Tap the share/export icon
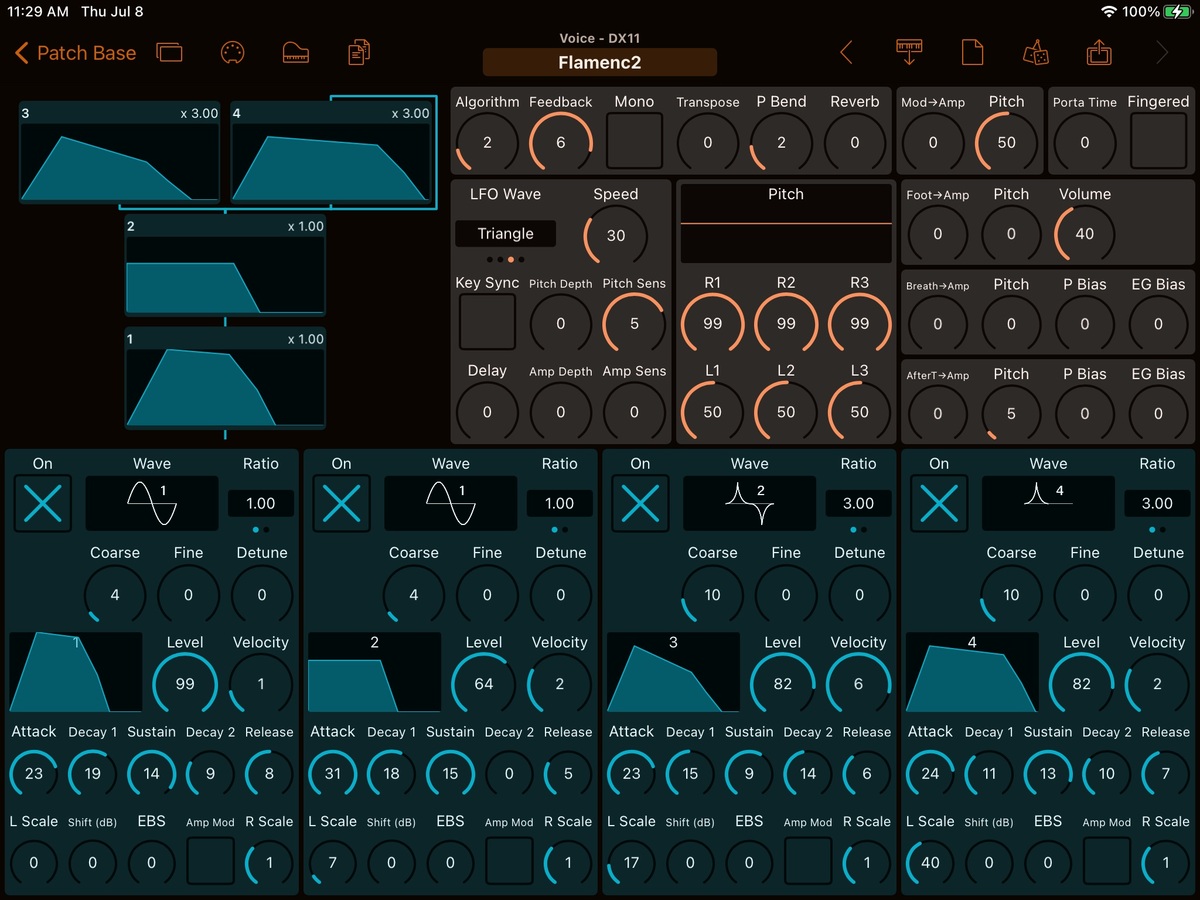Viewport: 1200px width, 900px height. click(1099, 52)
